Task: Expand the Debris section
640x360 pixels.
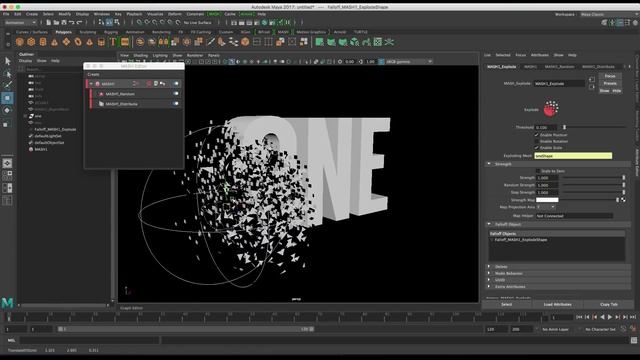Action: pos(489,267)
